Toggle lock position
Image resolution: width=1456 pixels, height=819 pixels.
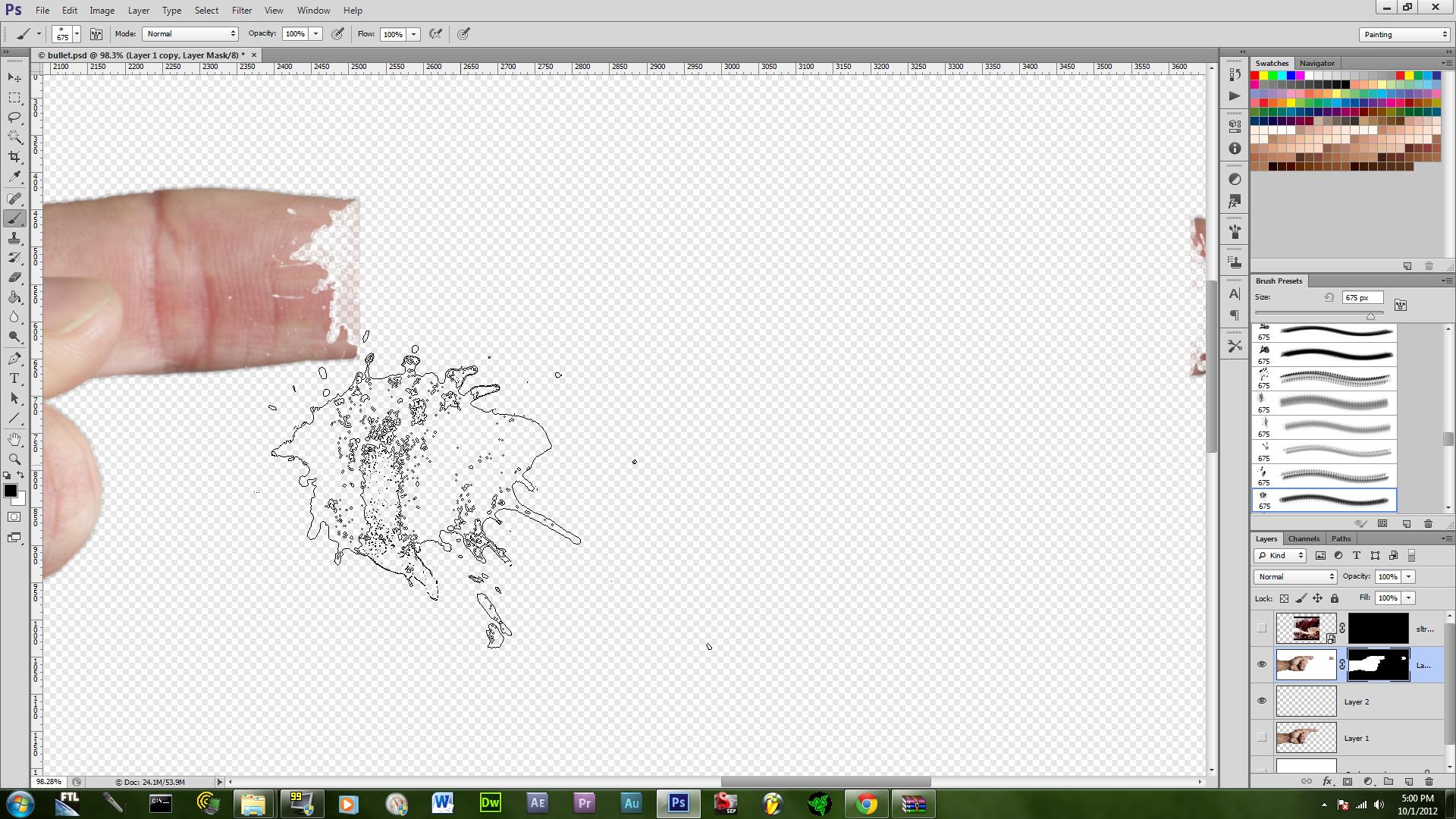tap(1318, 598)
